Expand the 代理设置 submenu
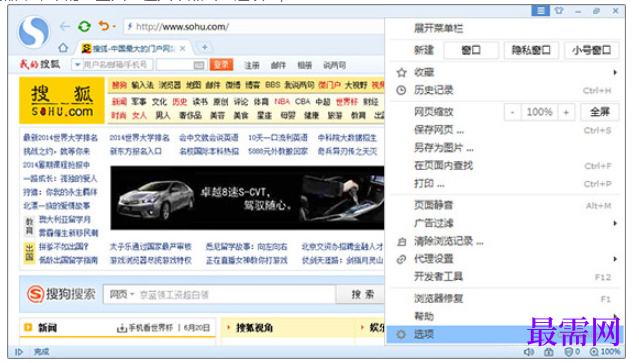Image resolution: width=639 pixels, height=363 pixels. coord(615,259)
